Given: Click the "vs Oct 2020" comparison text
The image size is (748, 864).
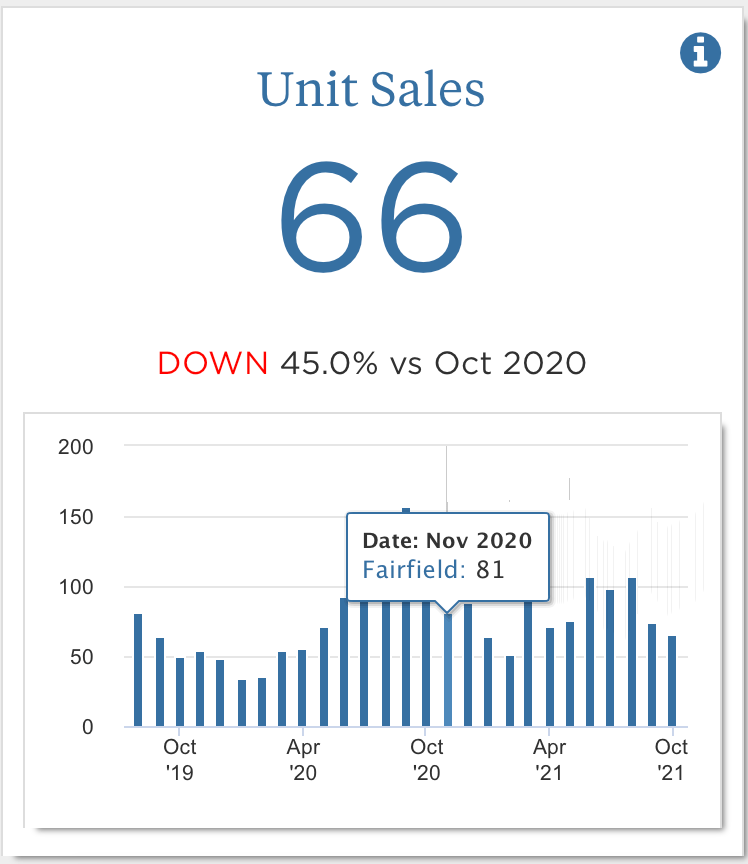Looking at the screenshot, I should coord(486,363).
